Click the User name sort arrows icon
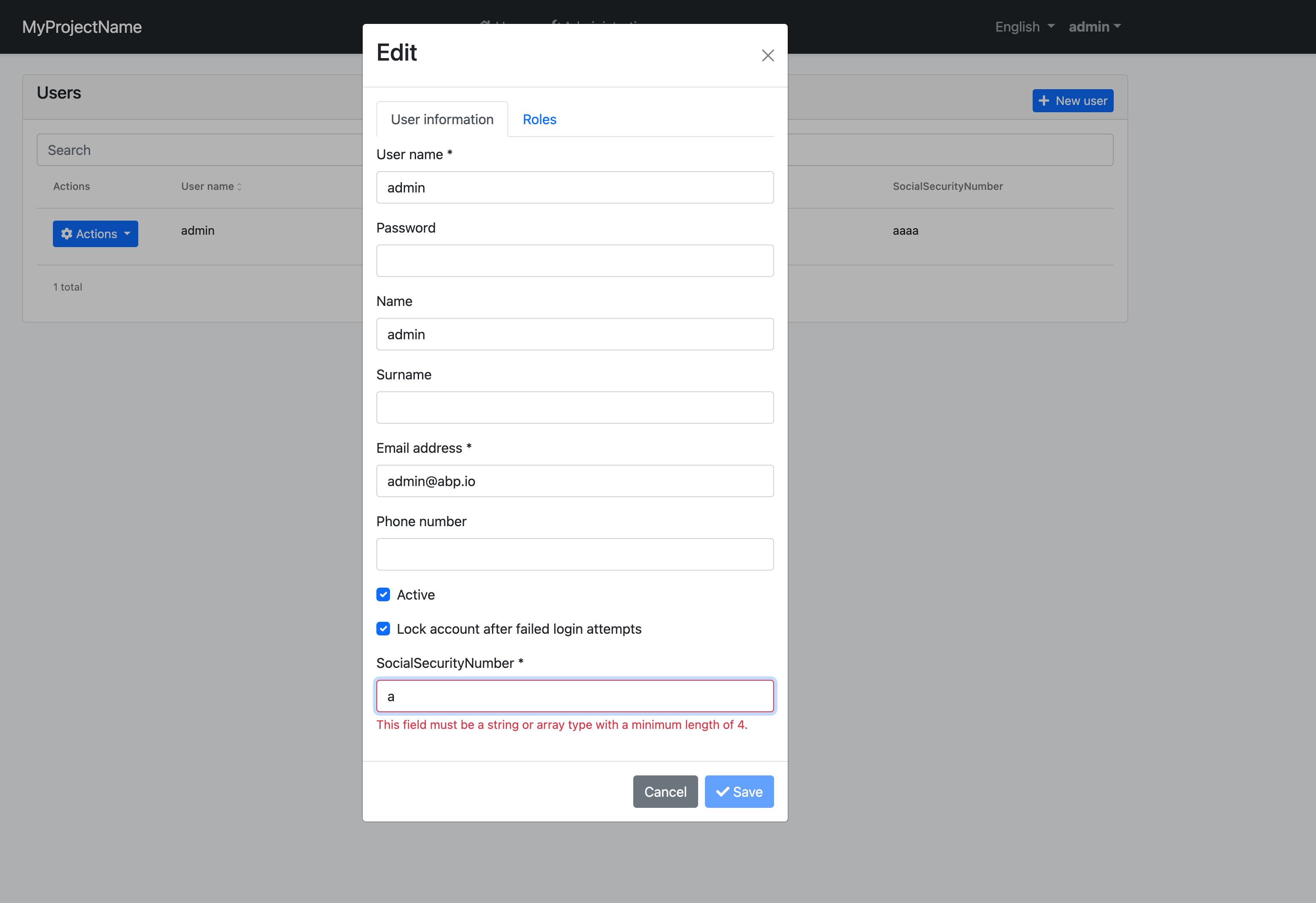 (x=239, y=187)
